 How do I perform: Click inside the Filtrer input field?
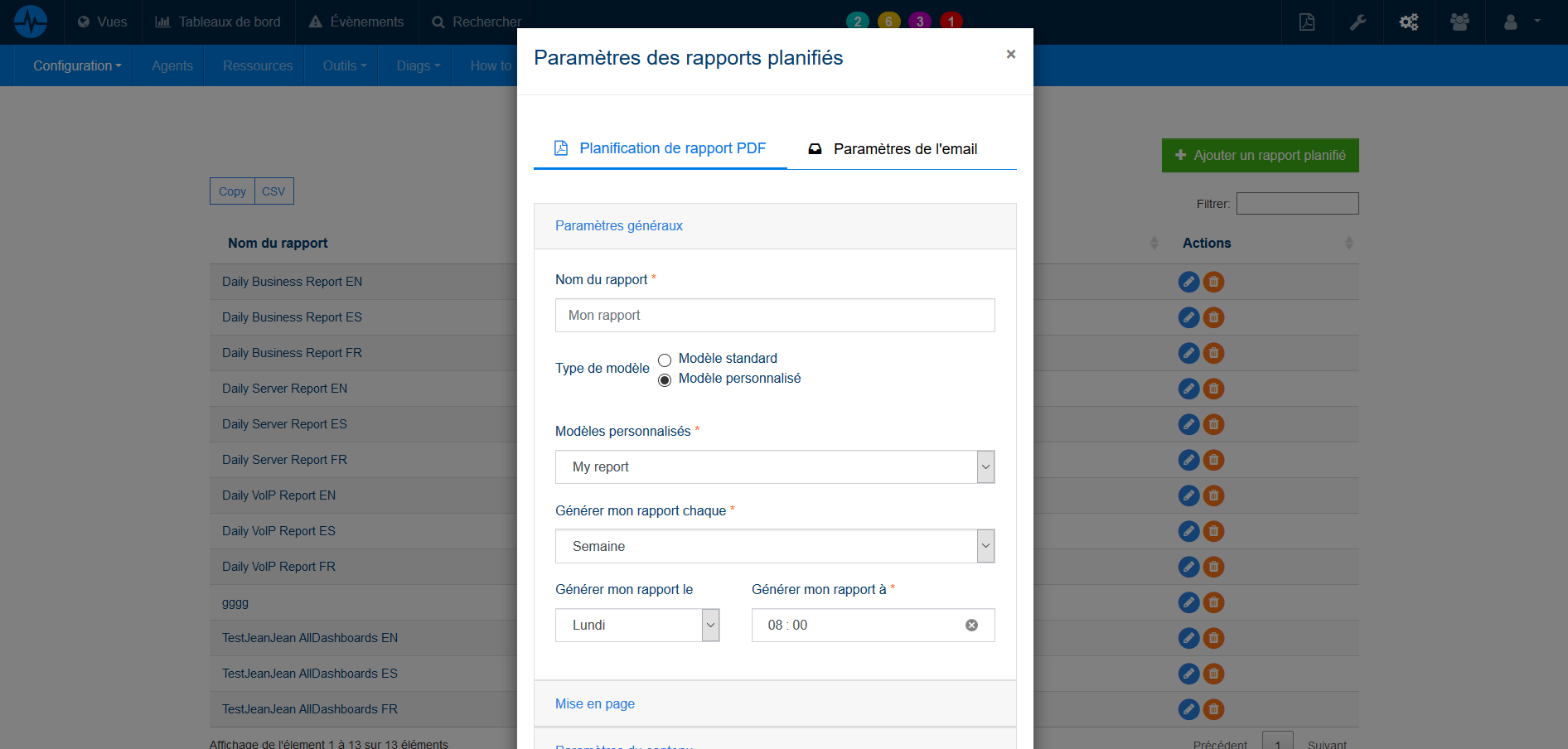[1296, 203]
